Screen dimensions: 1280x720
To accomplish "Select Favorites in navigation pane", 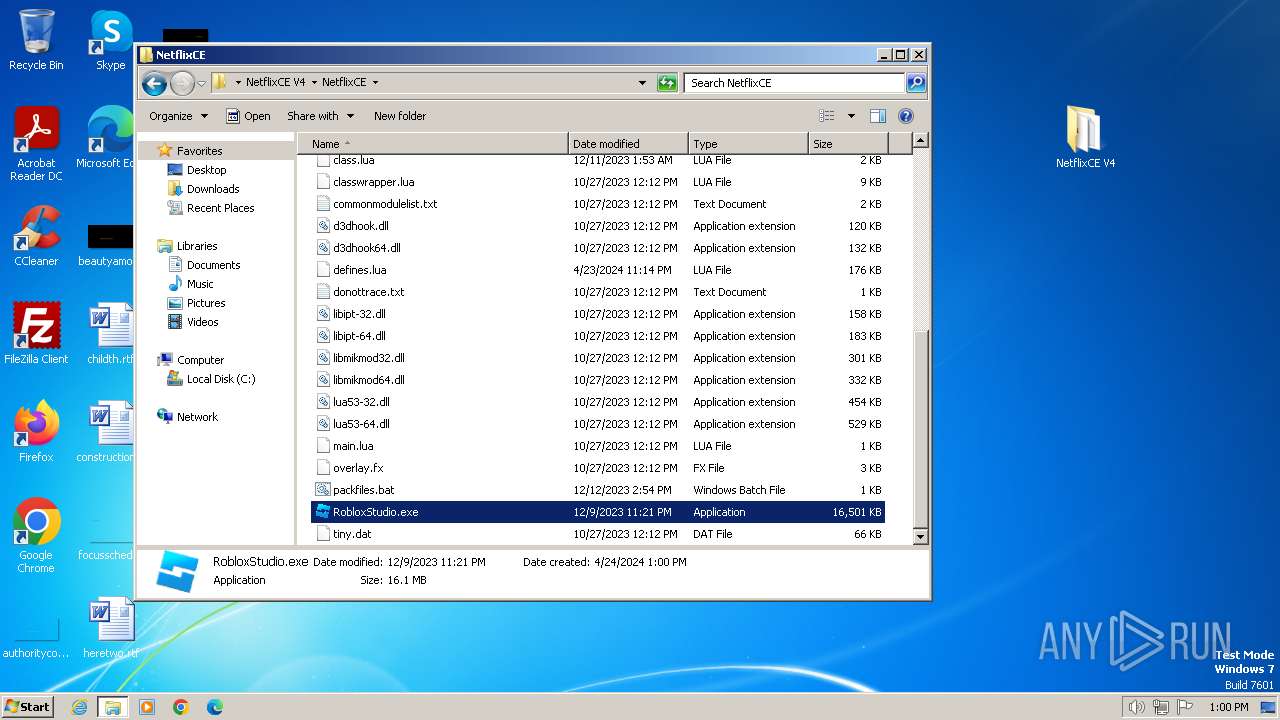I will point(199,151).
